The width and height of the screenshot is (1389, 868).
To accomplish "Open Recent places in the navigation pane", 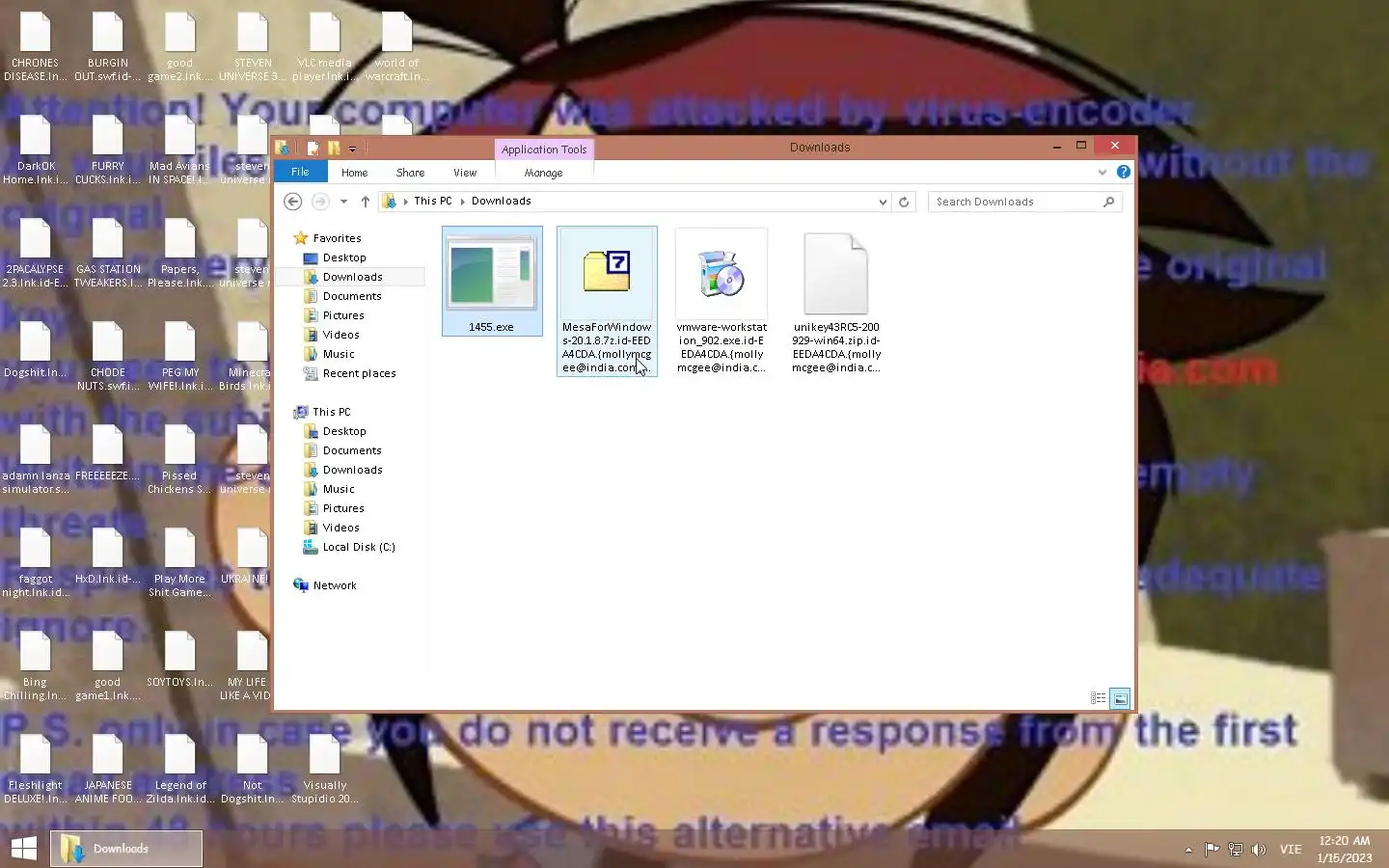I will pyautogui.click(x=359, y=373).
